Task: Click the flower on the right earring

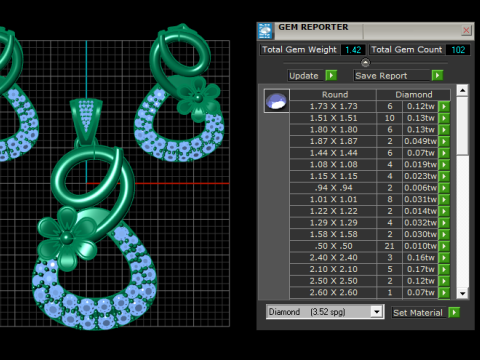Action: pyautogui.click(x=198, y=98)
